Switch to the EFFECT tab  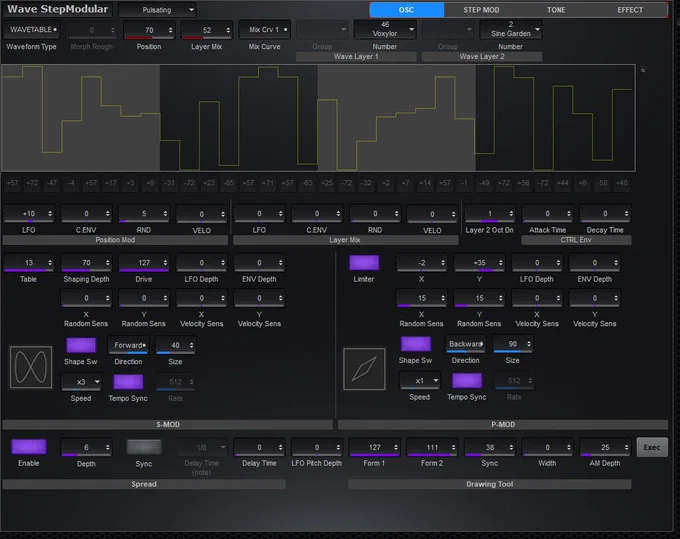point(630,10)
